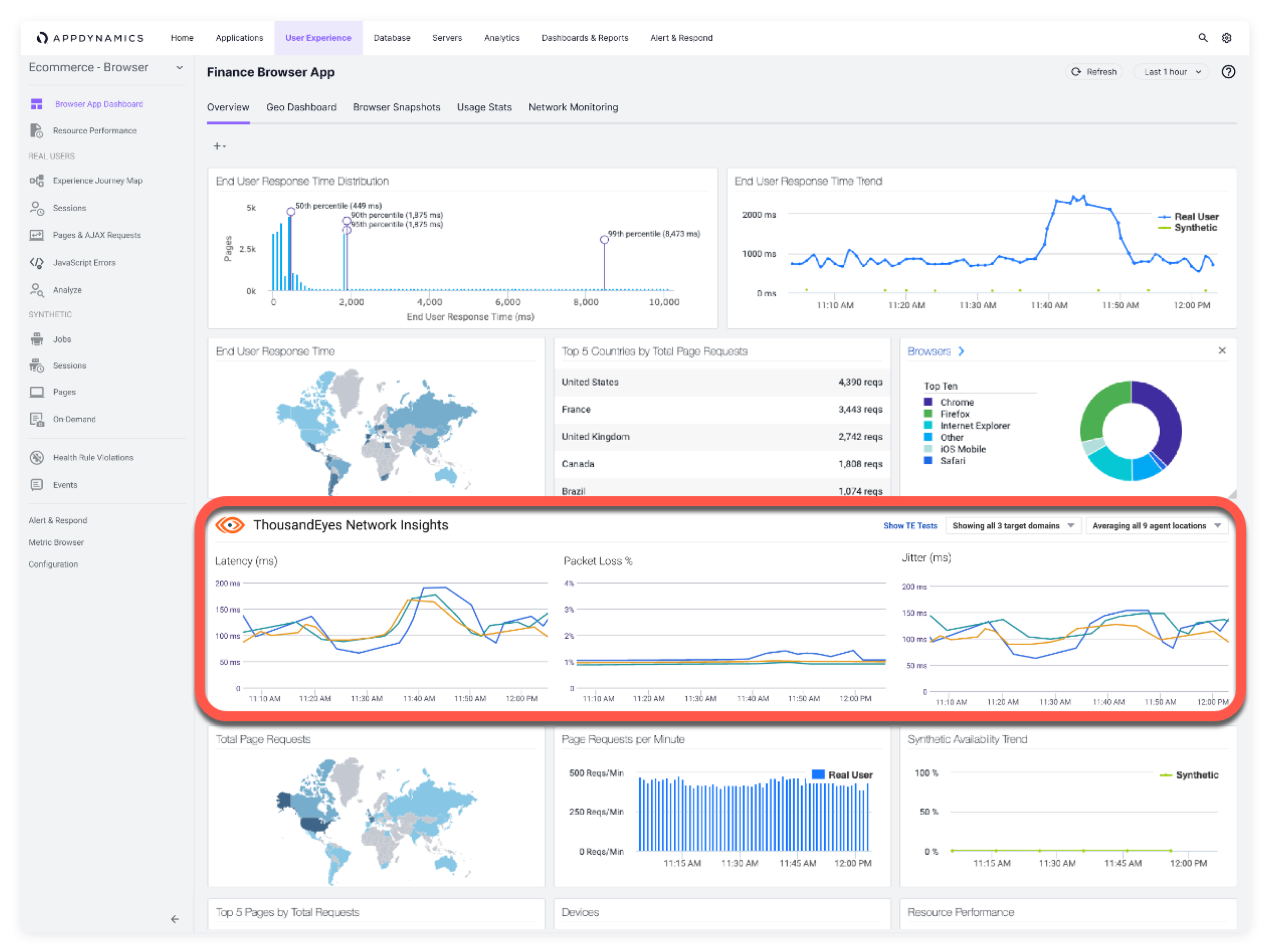Click the Synthetic Sessions icon
This screenshot has width=1270, height=952.
click(37, 365)
